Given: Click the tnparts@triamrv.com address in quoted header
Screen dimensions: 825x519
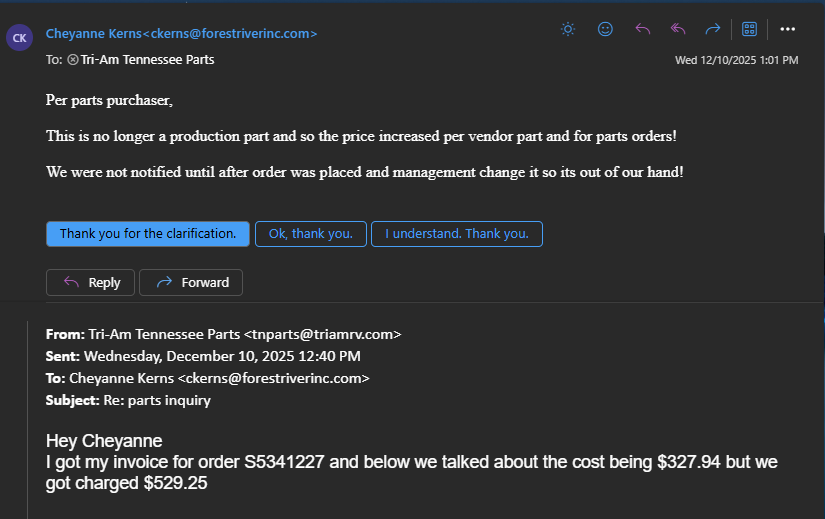Looking at the screenshot, I should point(323,334).
